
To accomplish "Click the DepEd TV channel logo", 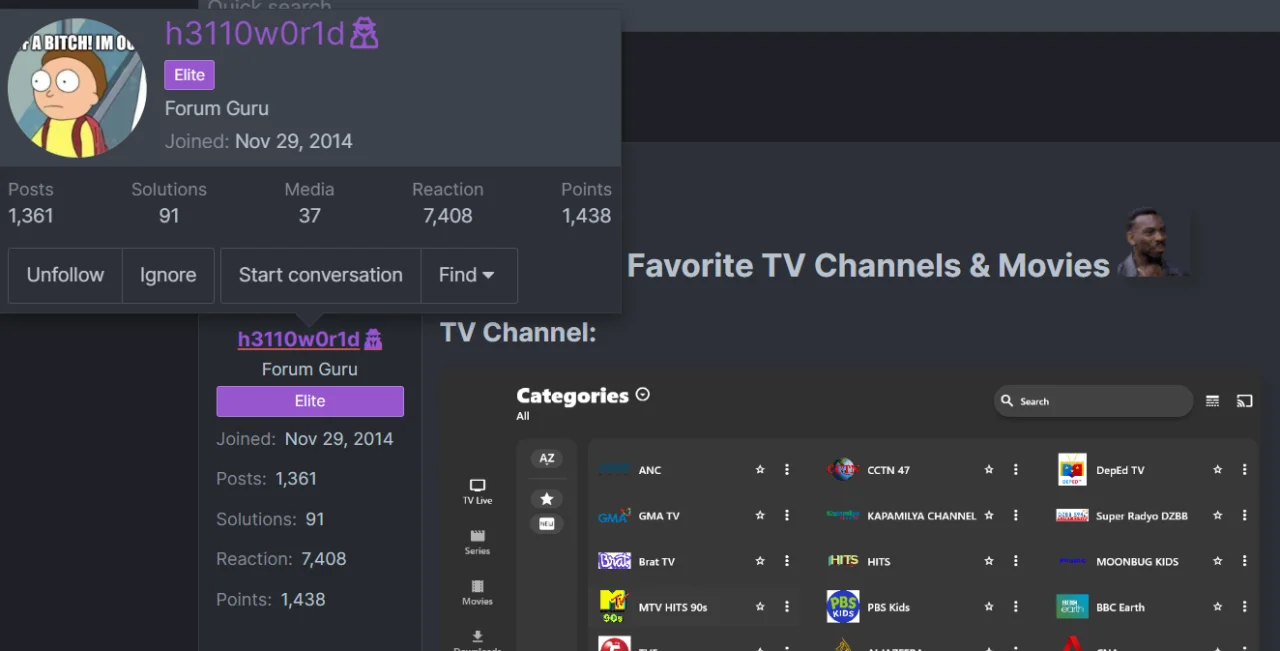I will pyautogui.click(x=1072, y=469).
